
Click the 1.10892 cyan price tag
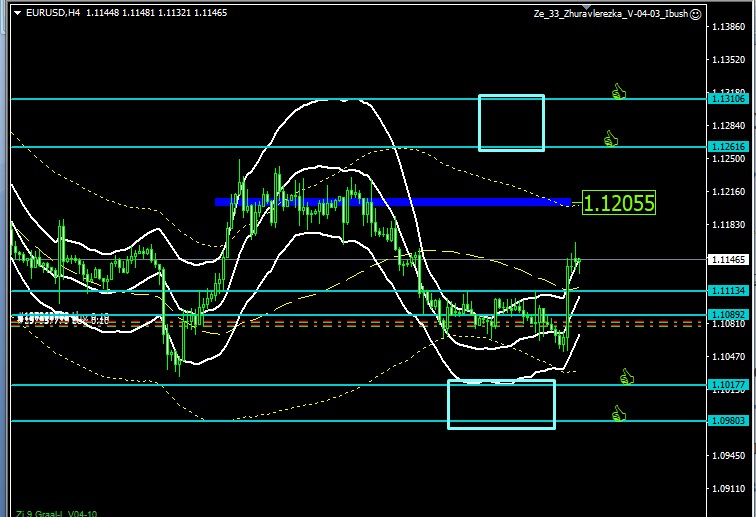[728, 314]
